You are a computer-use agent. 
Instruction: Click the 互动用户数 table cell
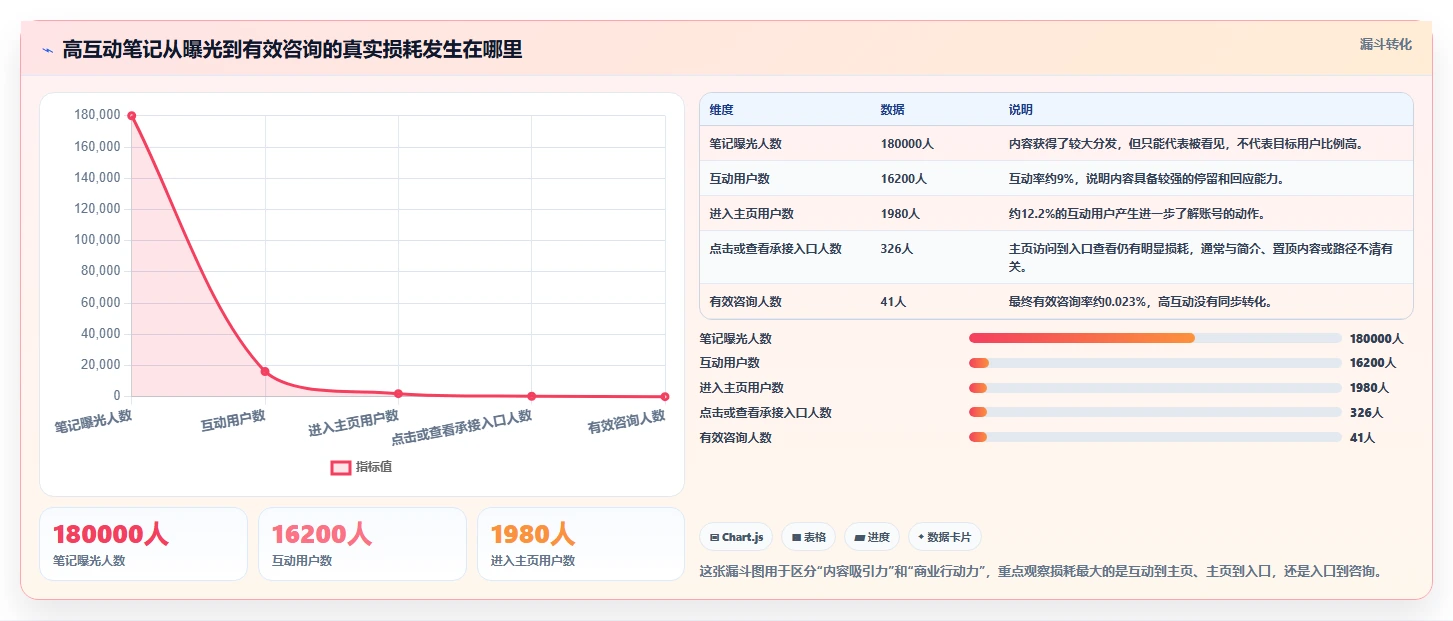[739, 179]
